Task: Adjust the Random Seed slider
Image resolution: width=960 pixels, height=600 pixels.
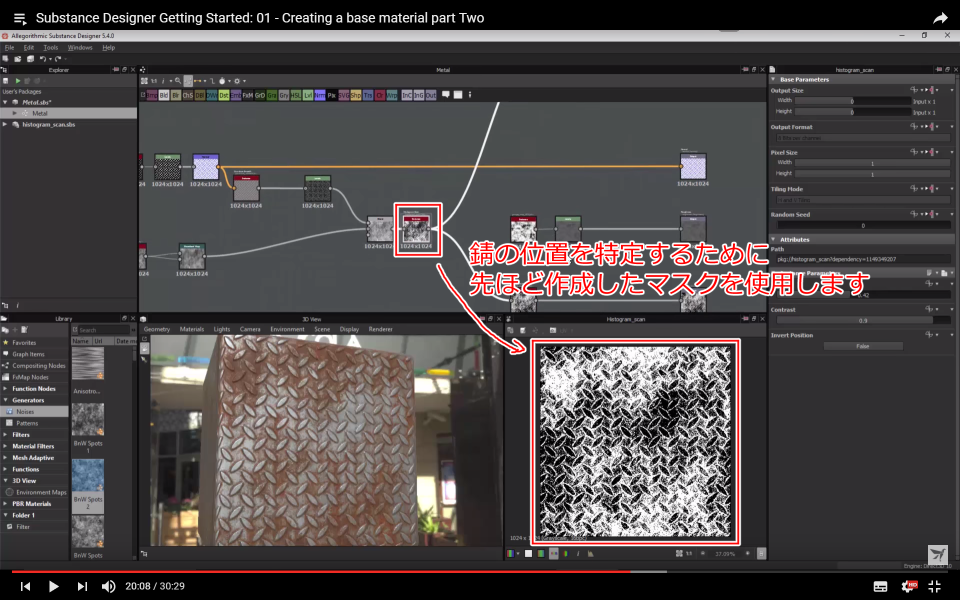Action: tap(863, 225)
